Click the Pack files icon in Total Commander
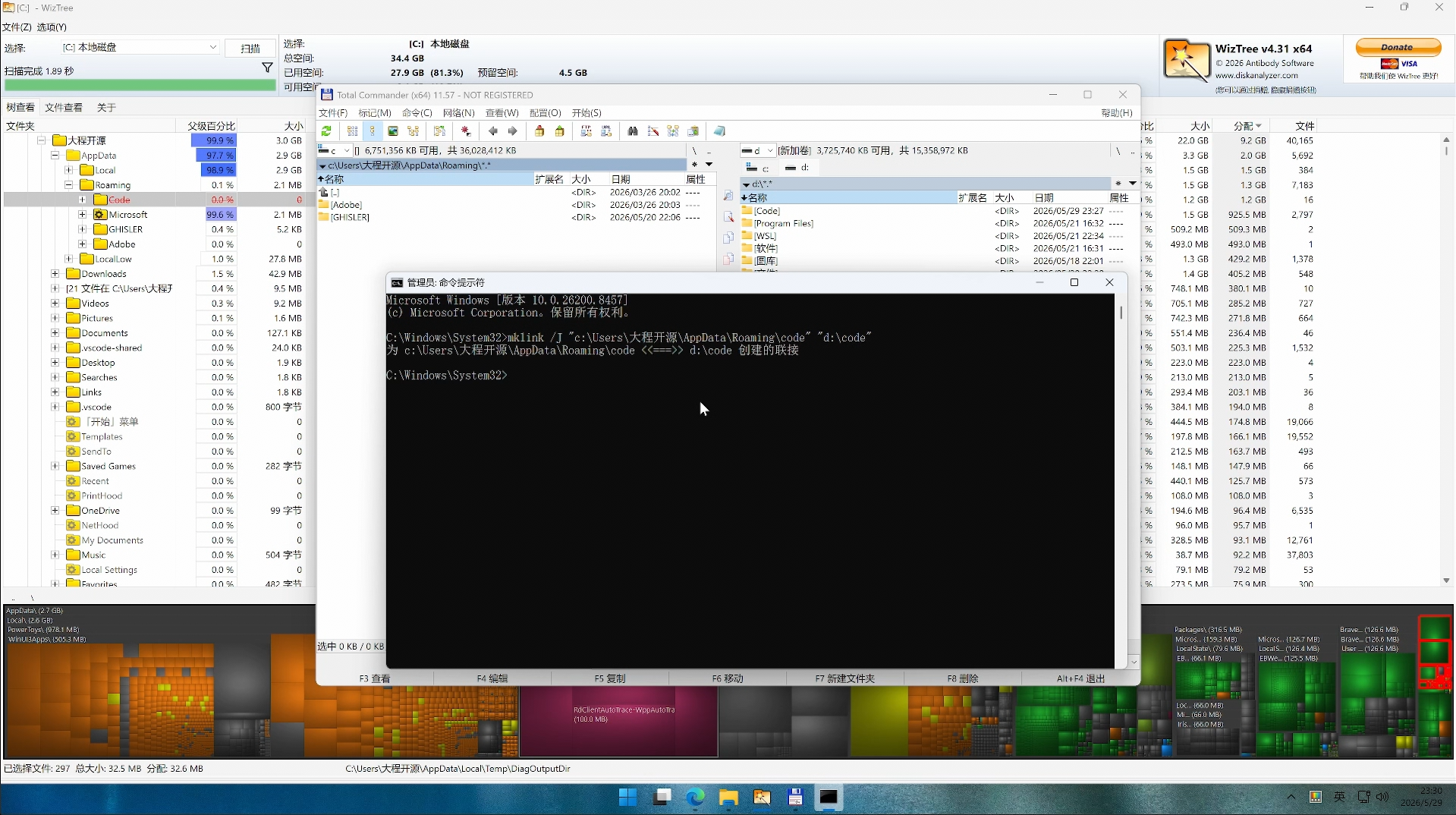The width and height of the screenshot is (1456, 815). pyautogui.click(x=539, y=131)
